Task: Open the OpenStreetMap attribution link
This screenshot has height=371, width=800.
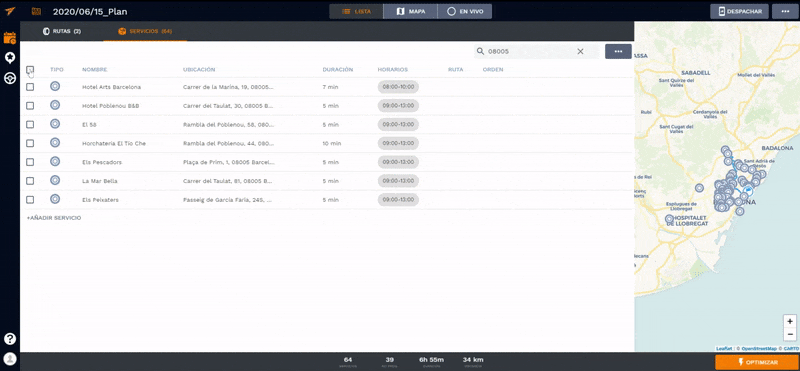Action: (x=759, y=348)
